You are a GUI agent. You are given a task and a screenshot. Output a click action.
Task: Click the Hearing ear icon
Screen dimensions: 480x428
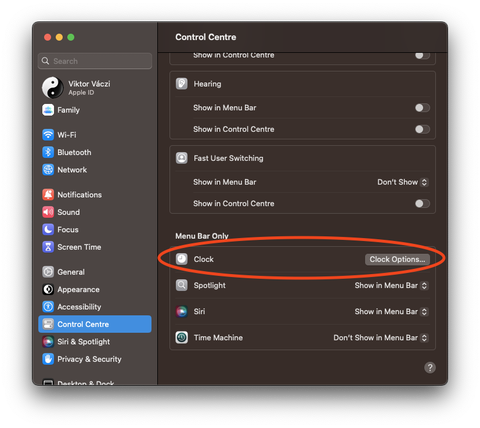point(182,84)
